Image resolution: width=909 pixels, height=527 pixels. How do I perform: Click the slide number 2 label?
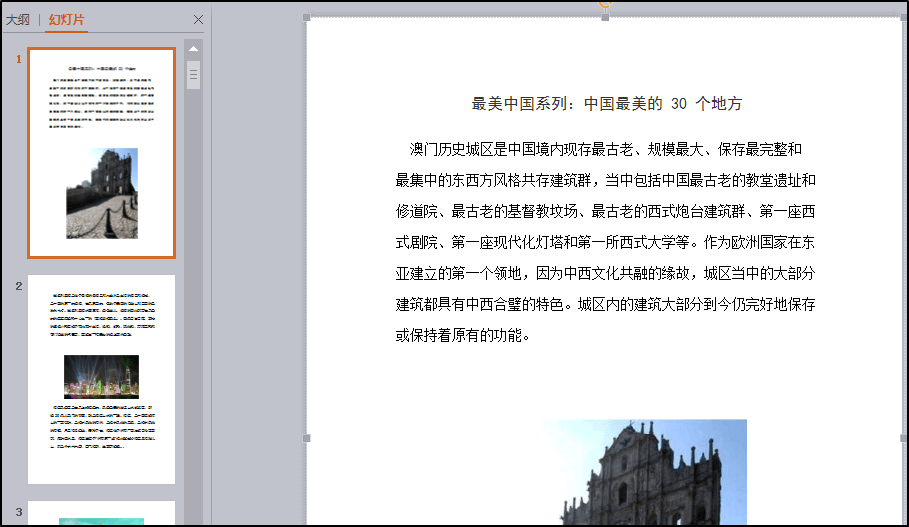pyautogui.click(x=18, y=286)
